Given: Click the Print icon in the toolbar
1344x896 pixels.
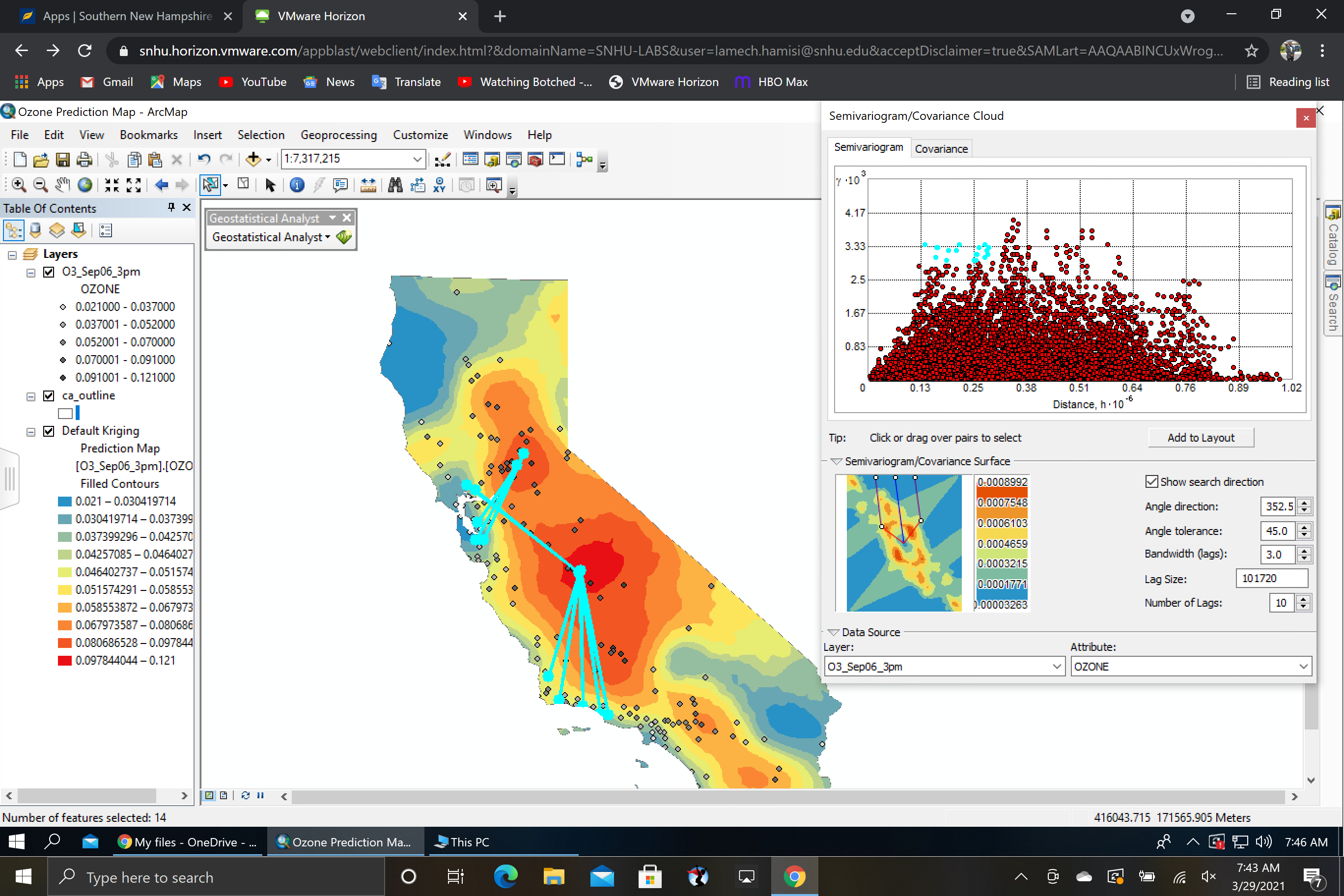Looking at the screenshot, I should point(84,160).
